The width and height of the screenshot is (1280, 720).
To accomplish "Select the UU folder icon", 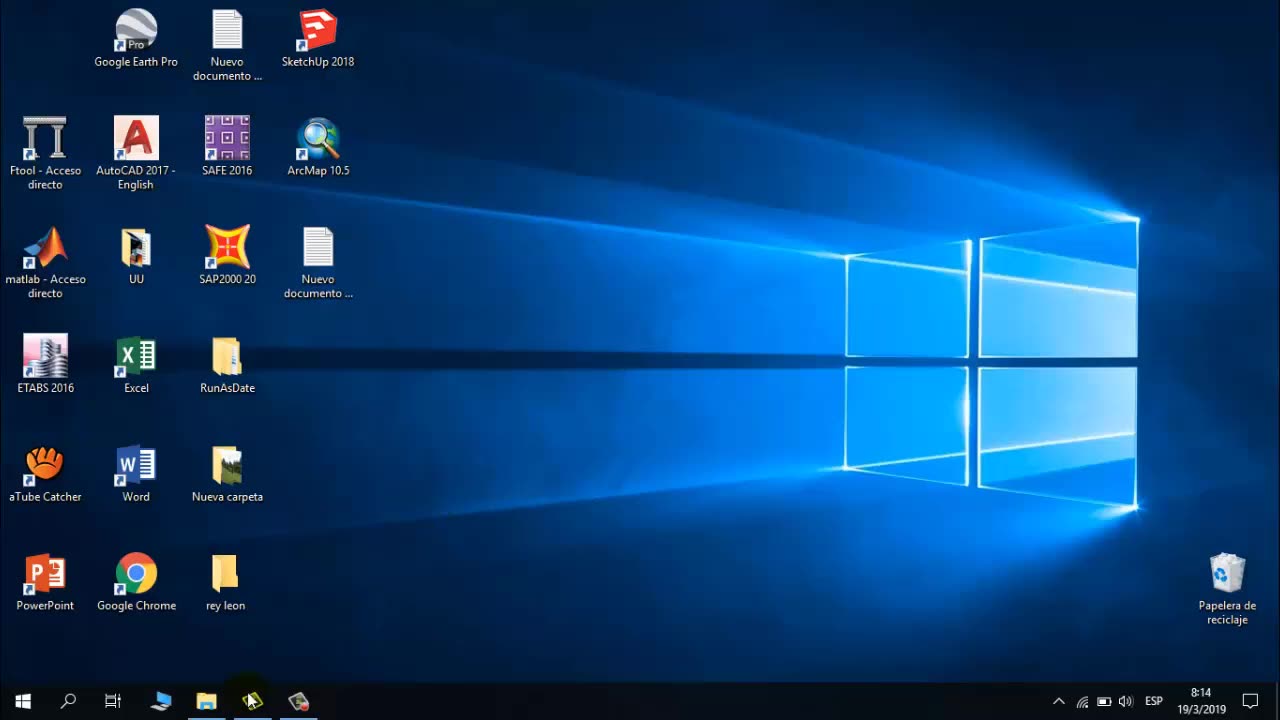I will click(136, 256).
